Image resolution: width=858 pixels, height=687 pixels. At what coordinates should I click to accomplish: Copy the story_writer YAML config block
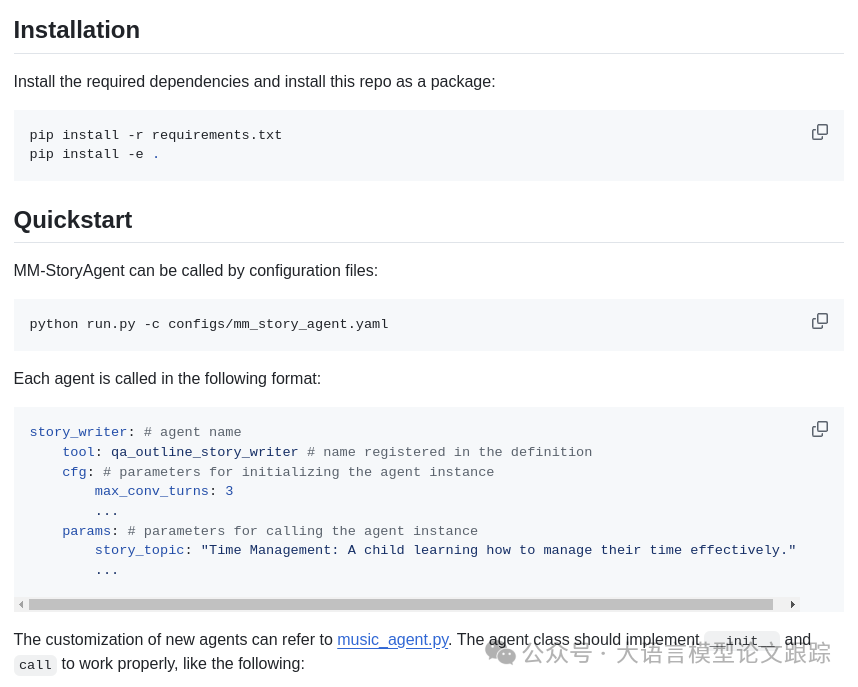tap(820, 429)
